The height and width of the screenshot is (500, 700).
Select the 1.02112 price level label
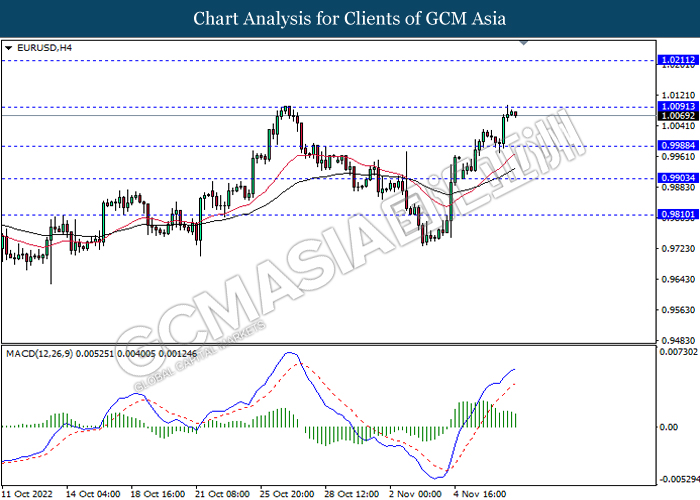click(x=678, y=60)
